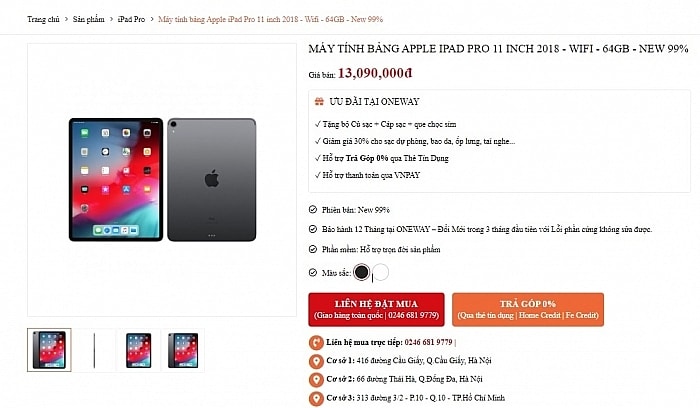The width and height of the screenshot is (700, 408).
Task: Select the black color option
Action: click(362, 272)
